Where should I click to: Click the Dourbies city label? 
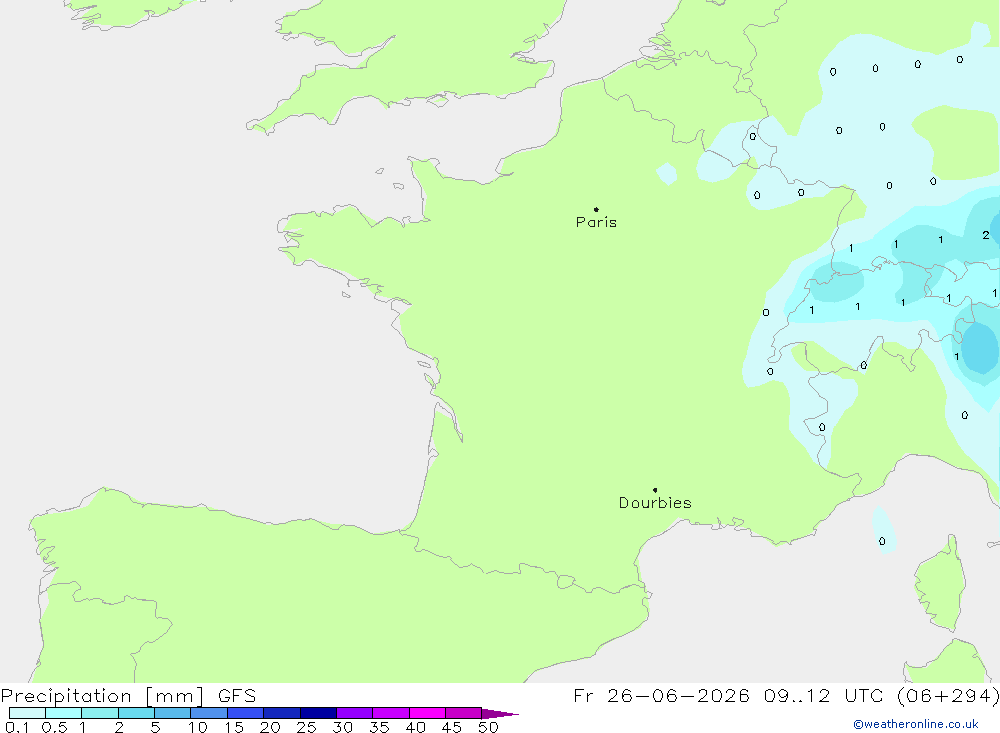[655, 503]
